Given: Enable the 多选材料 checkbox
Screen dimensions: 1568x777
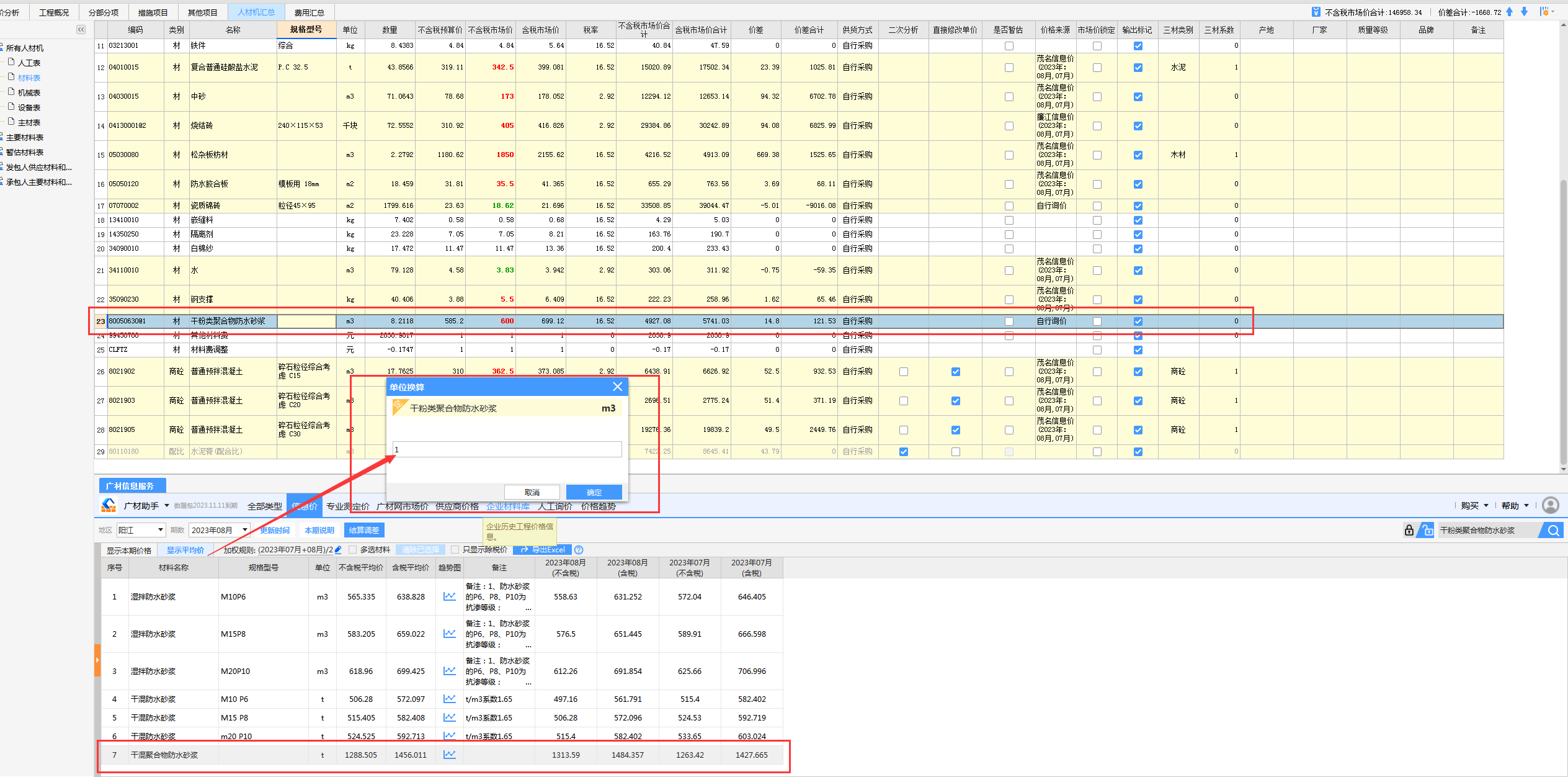Looking at the screenshot, I should (x=353, y=549).
